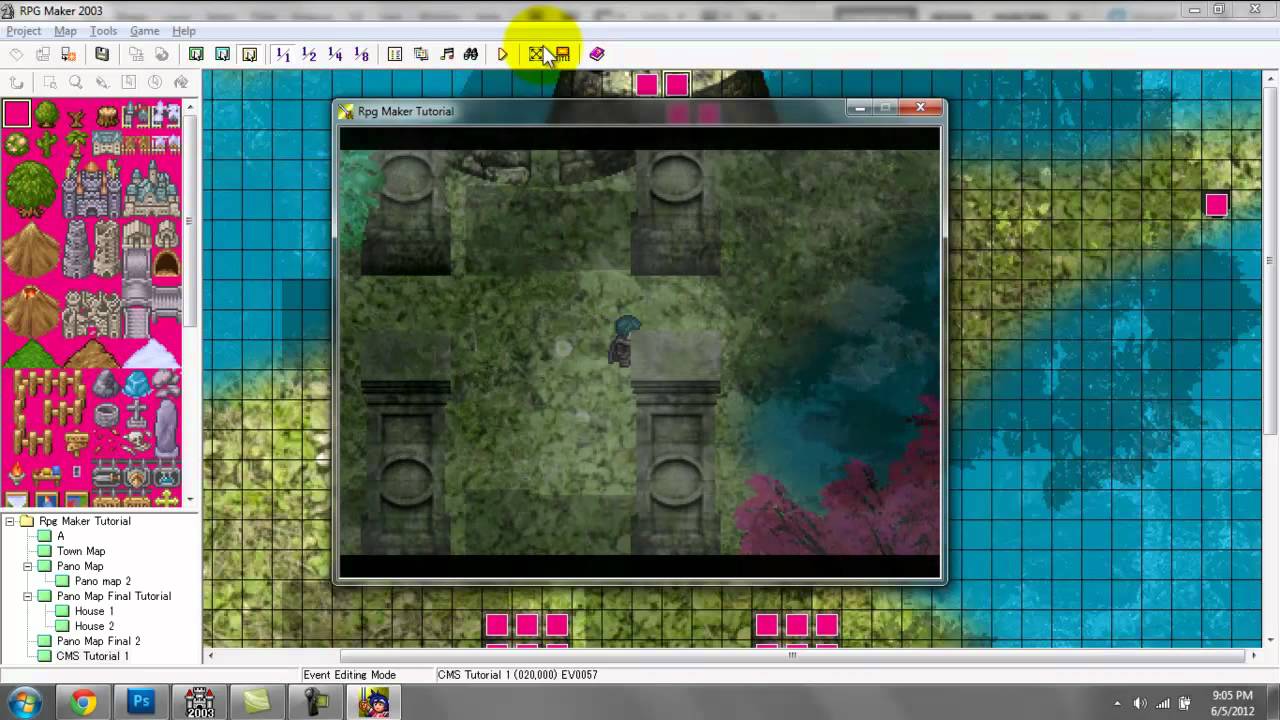1280x720 pixels.
Task: Open the Windows Start button
Action: 23,702
